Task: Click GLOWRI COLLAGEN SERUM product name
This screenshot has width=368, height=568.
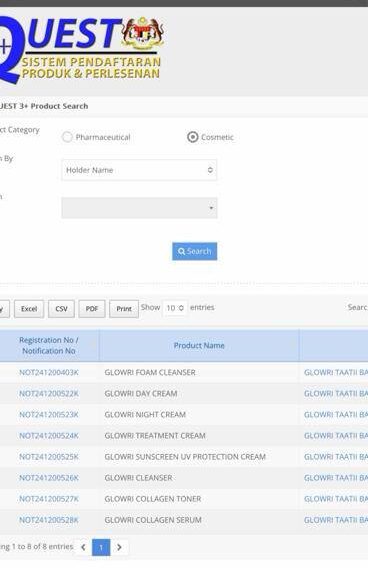Action: [x=153, y=520]
